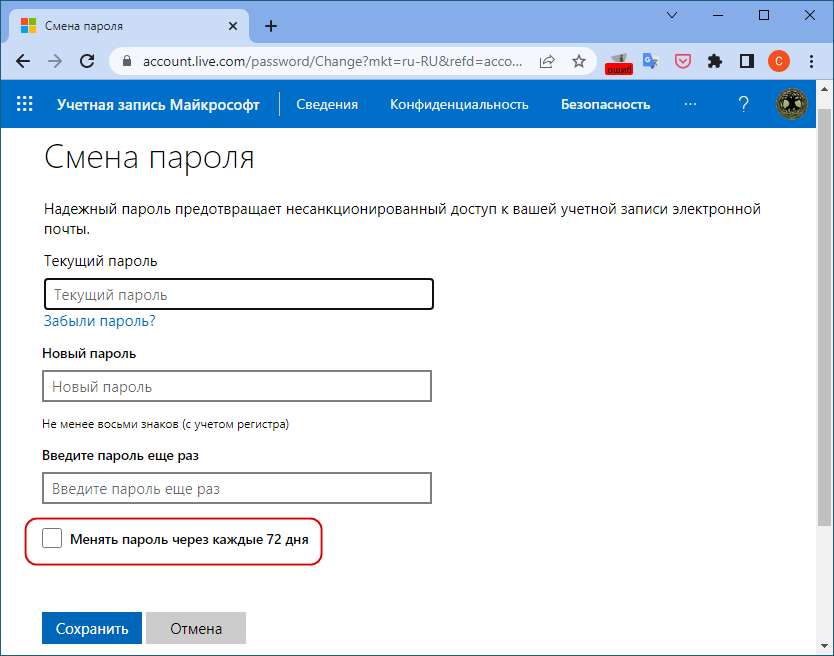Click the 'Сохранить' button
Screen dimensions: 834x656
click(x=92, y=628)
